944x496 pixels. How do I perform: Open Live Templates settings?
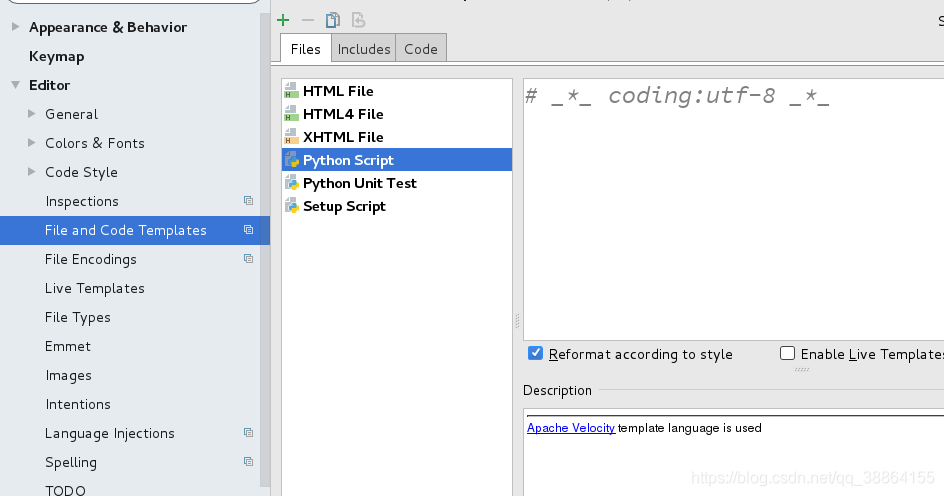pos(95,288)
